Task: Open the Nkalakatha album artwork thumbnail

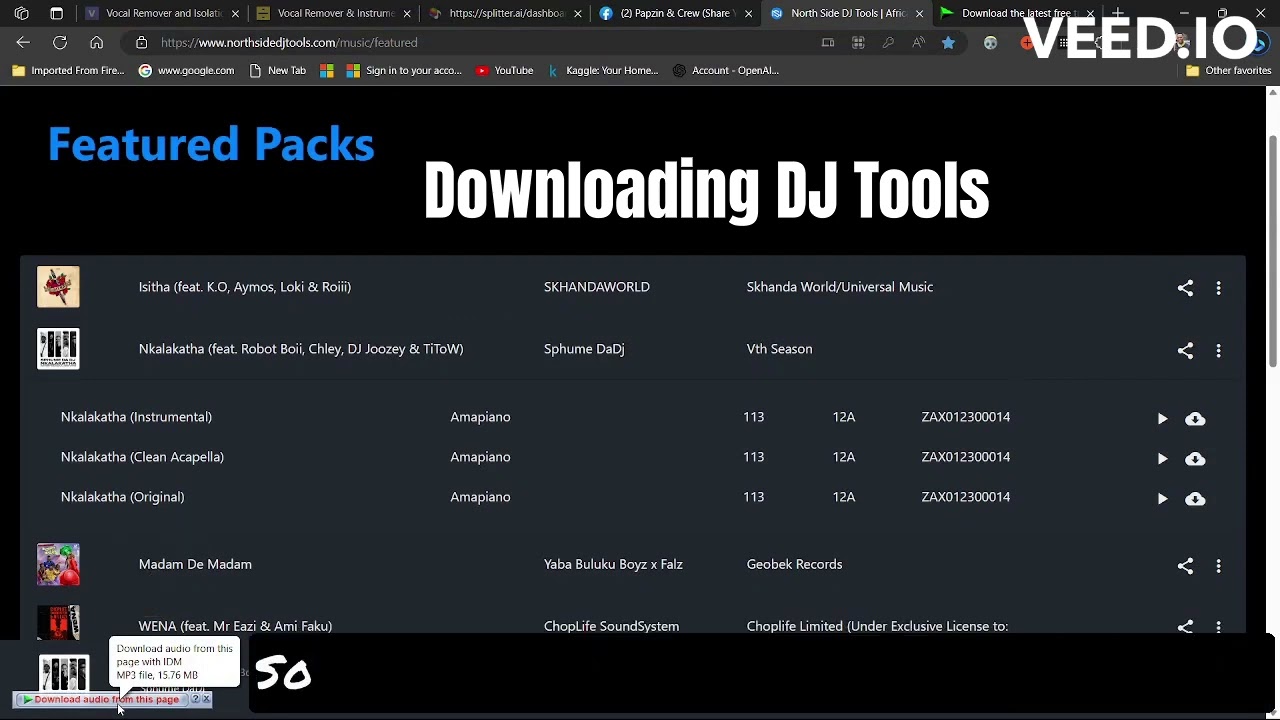Action: (x=58, y=349)
